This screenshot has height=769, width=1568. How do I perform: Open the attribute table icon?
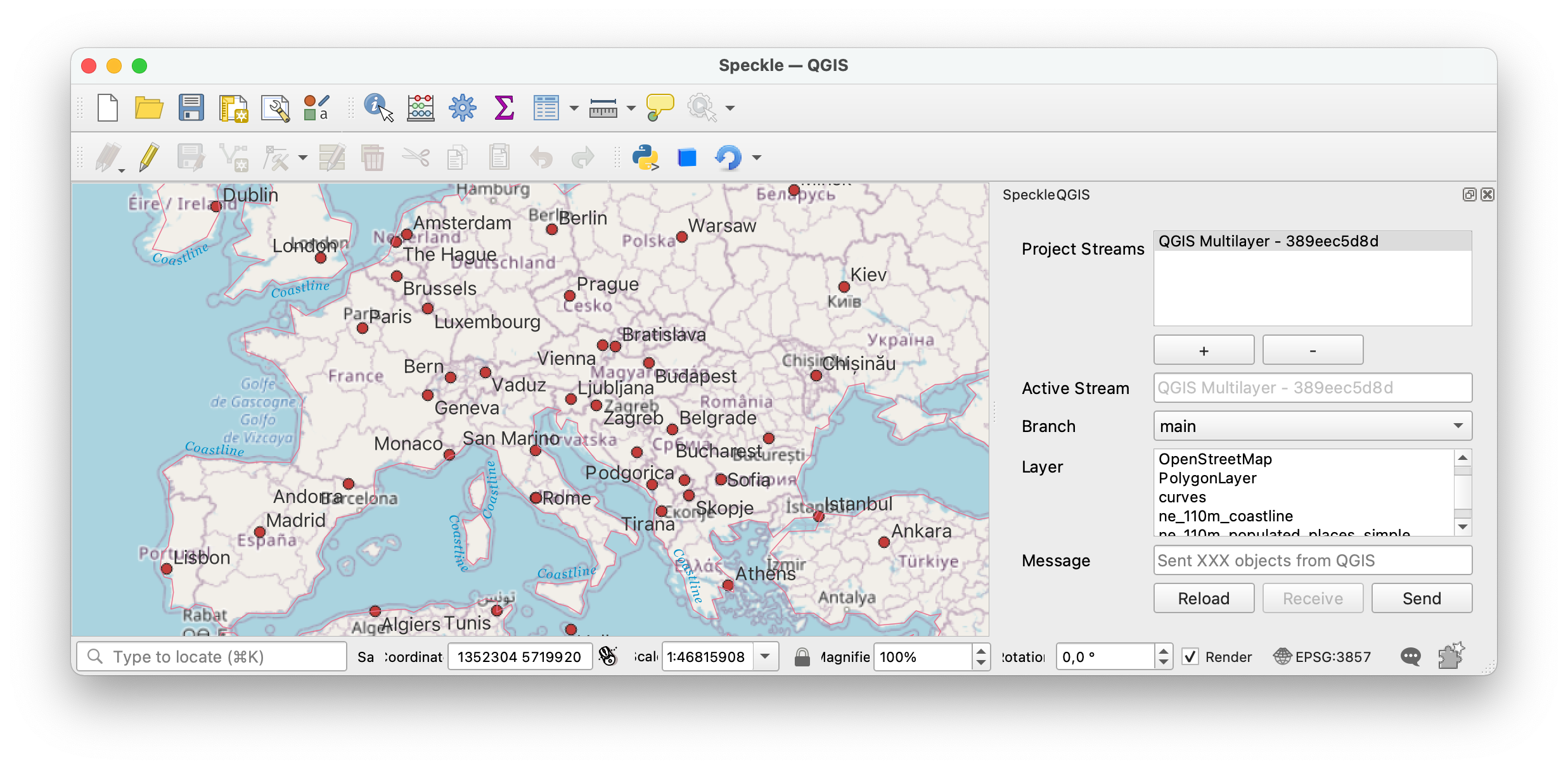pyautogui.click(x=546, y=108)
